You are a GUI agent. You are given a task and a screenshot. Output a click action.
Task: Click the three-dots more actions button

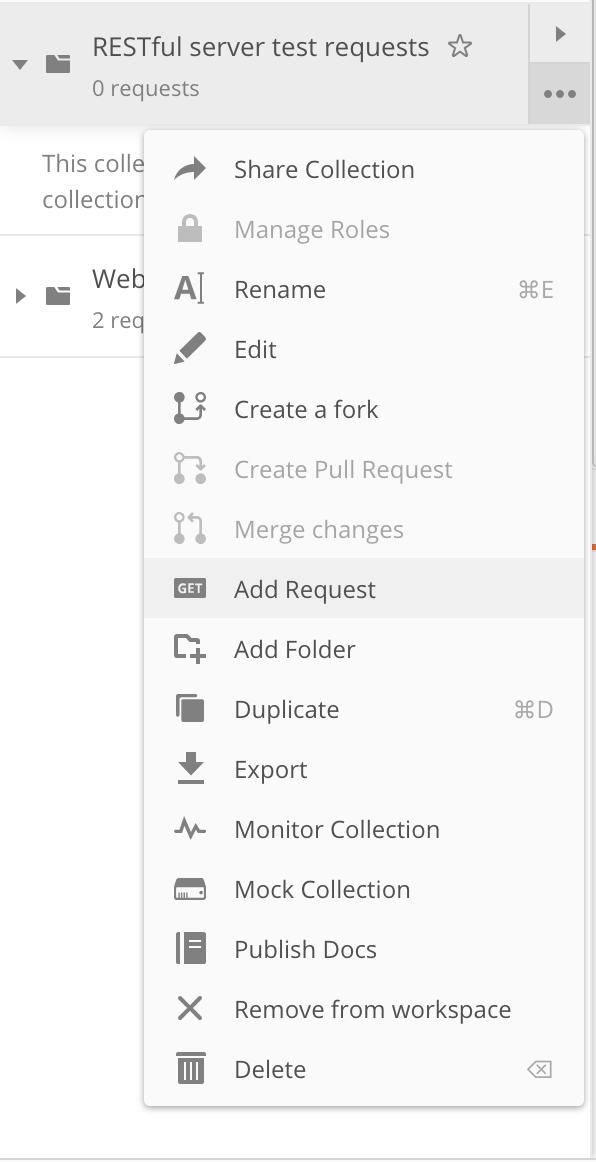[x=560, y=94]
